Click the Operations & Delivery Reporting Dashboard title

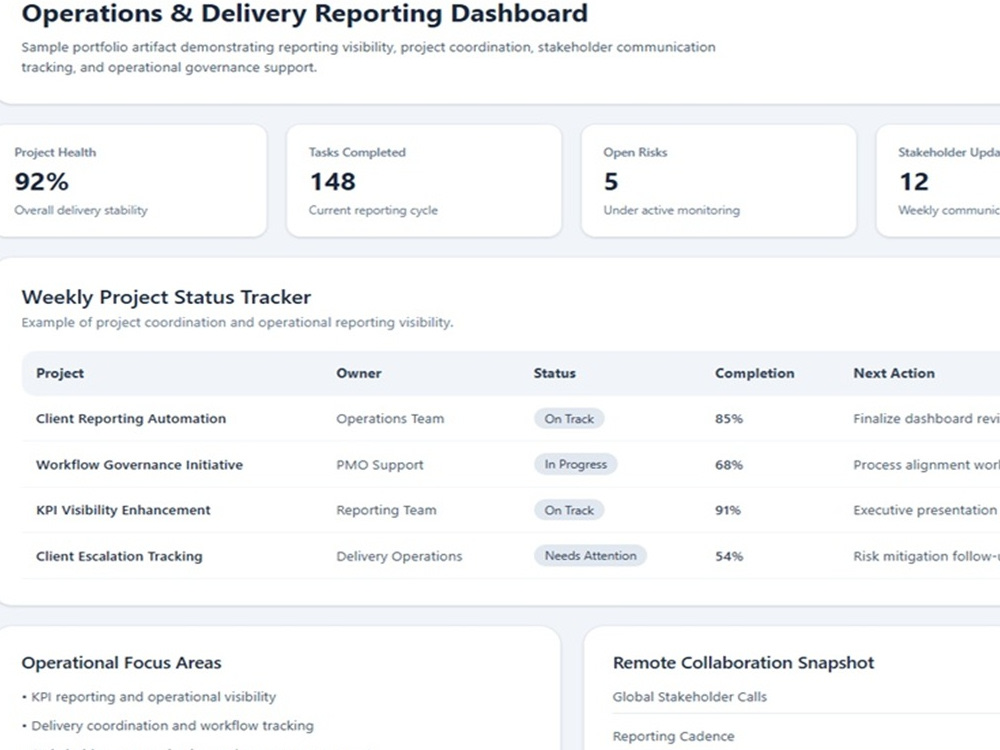pyautogui.click(x=304, y=13)
